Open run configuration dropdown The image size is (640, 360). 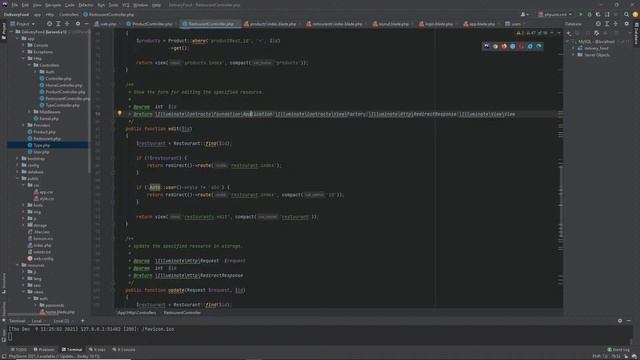pyautogui.click(x=554, y=14)
